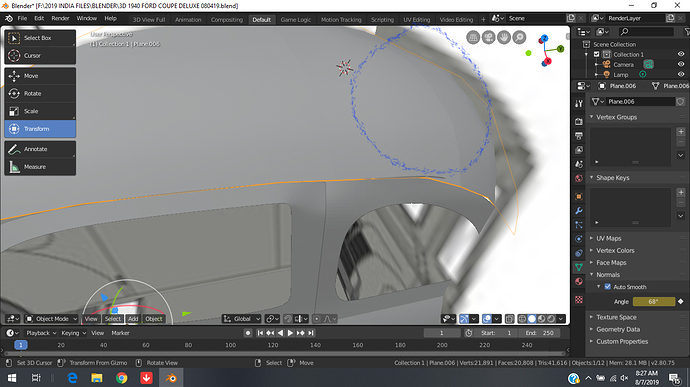Click the zoom view magnifier icon
The width and height of the screenshot is (690, 387).
point(519,37)
